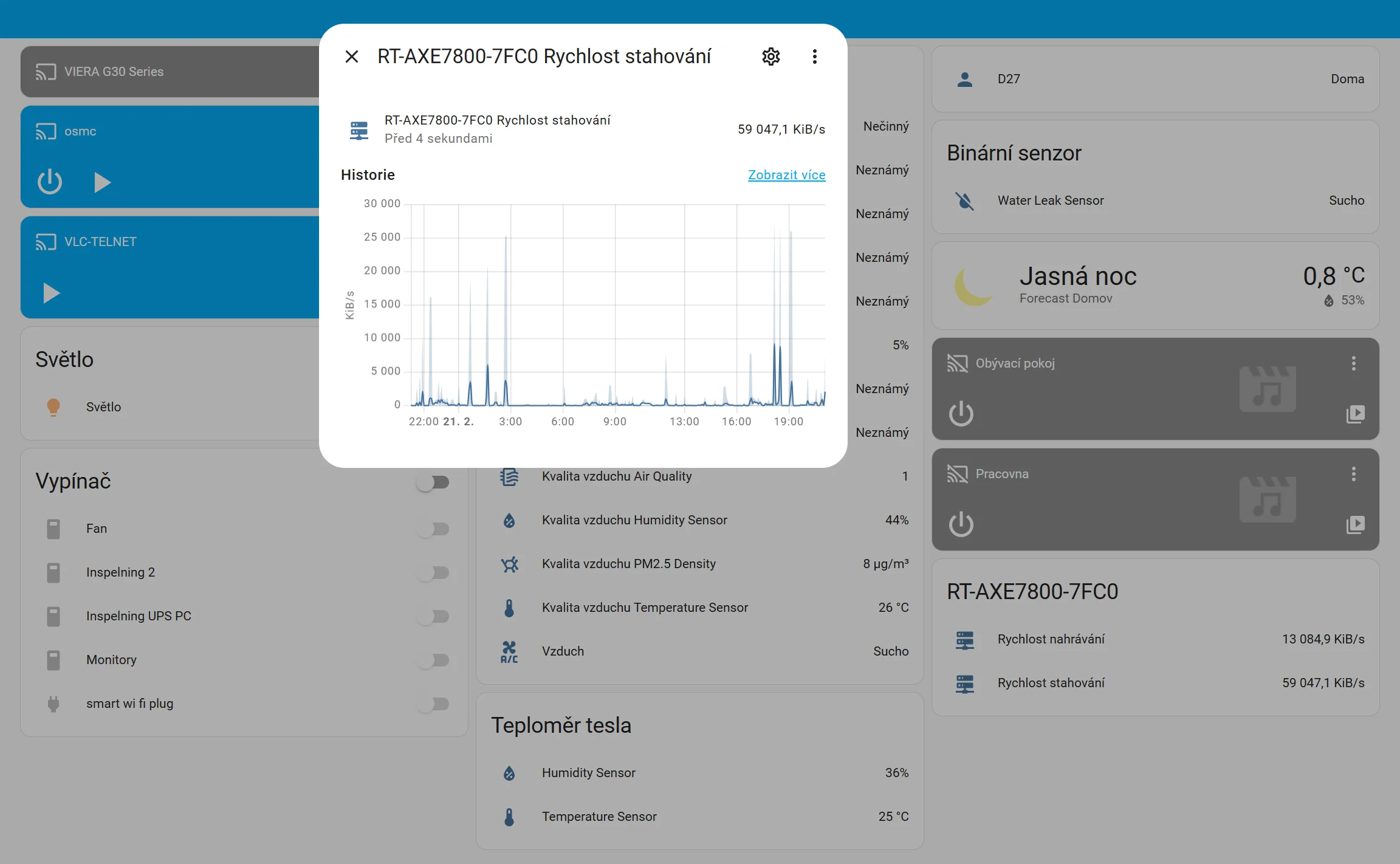This screenshot has height=864, width=1400.
Task: Click moon weather icon
Action: 973,286
